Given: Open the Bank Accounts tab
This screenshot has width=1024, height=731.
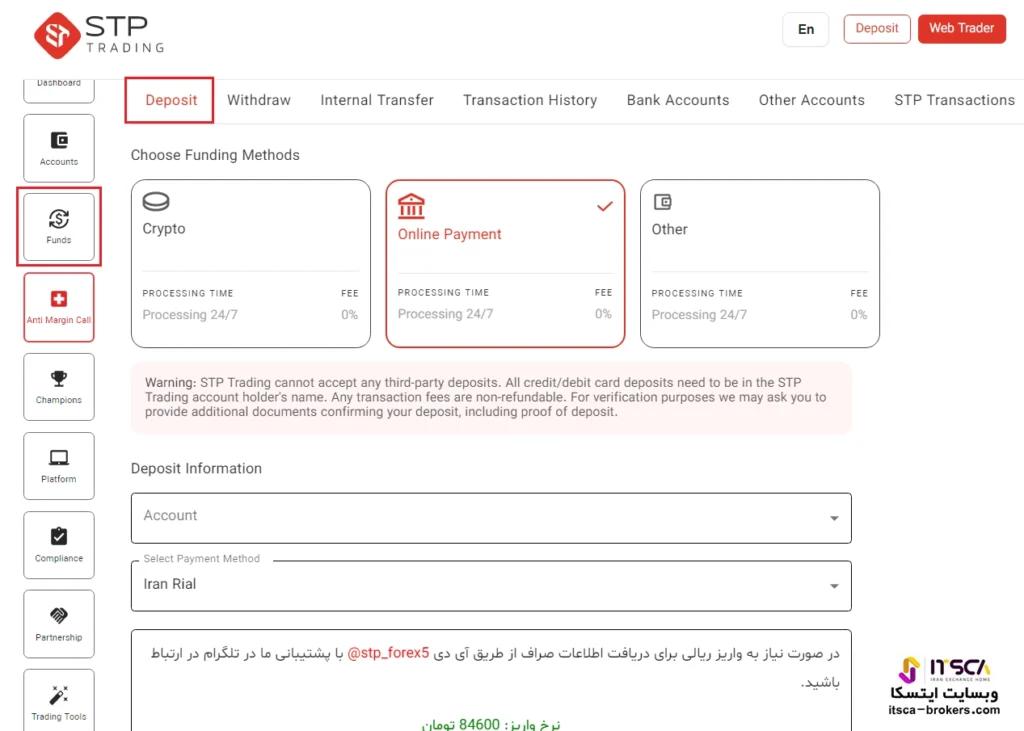Looking at the screenshot, I should click(678, 100).
